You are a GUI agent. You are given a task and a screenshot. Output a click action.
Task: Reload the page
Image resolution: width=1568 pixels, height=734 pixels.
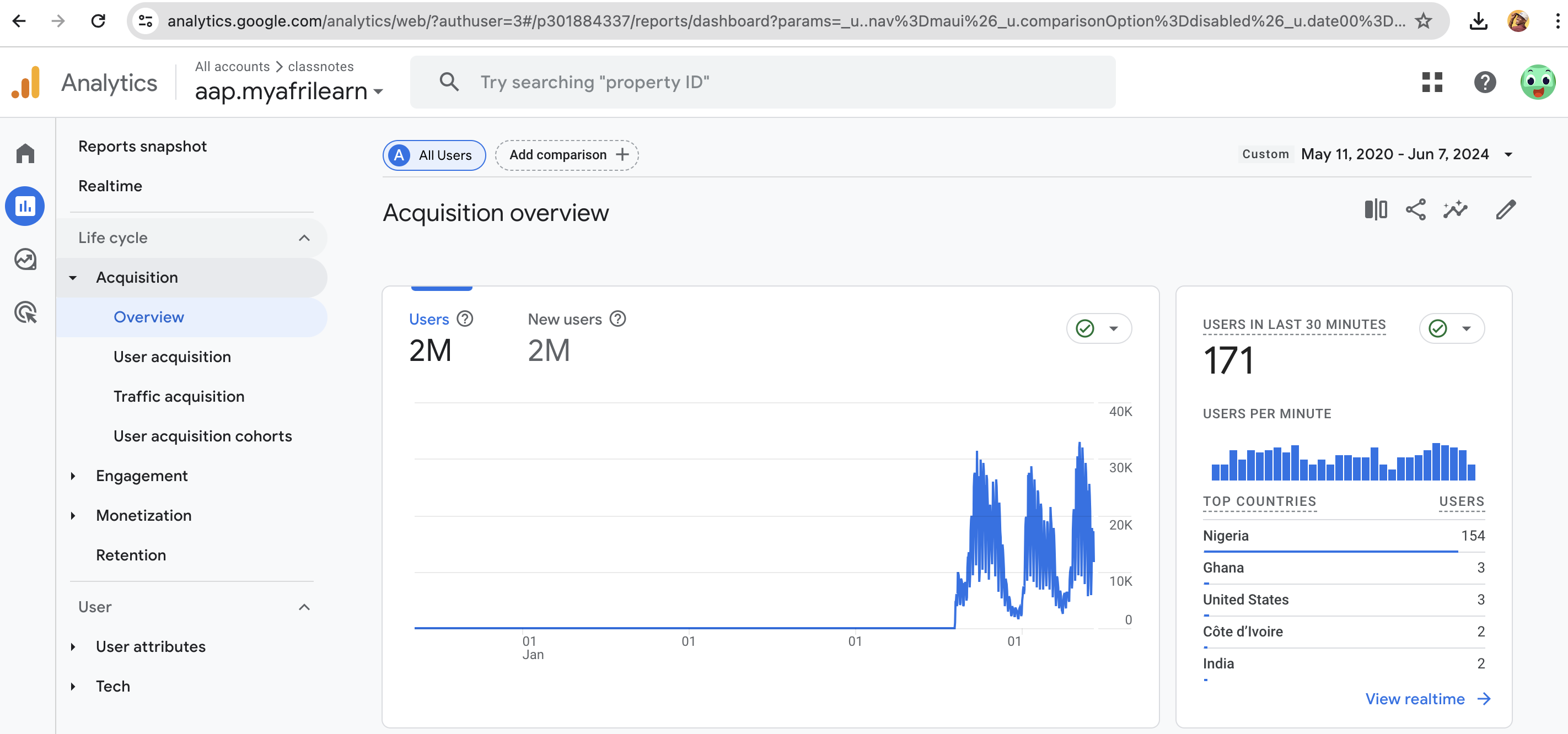pos(98,21)
